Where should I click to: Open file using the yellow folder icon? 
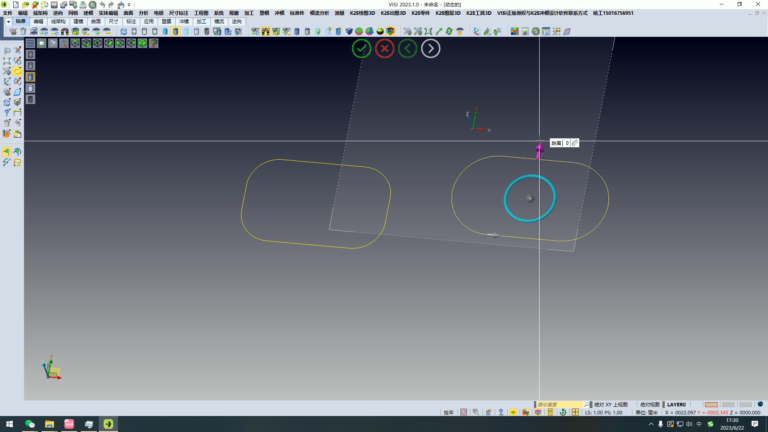click(x=25, y=4)
